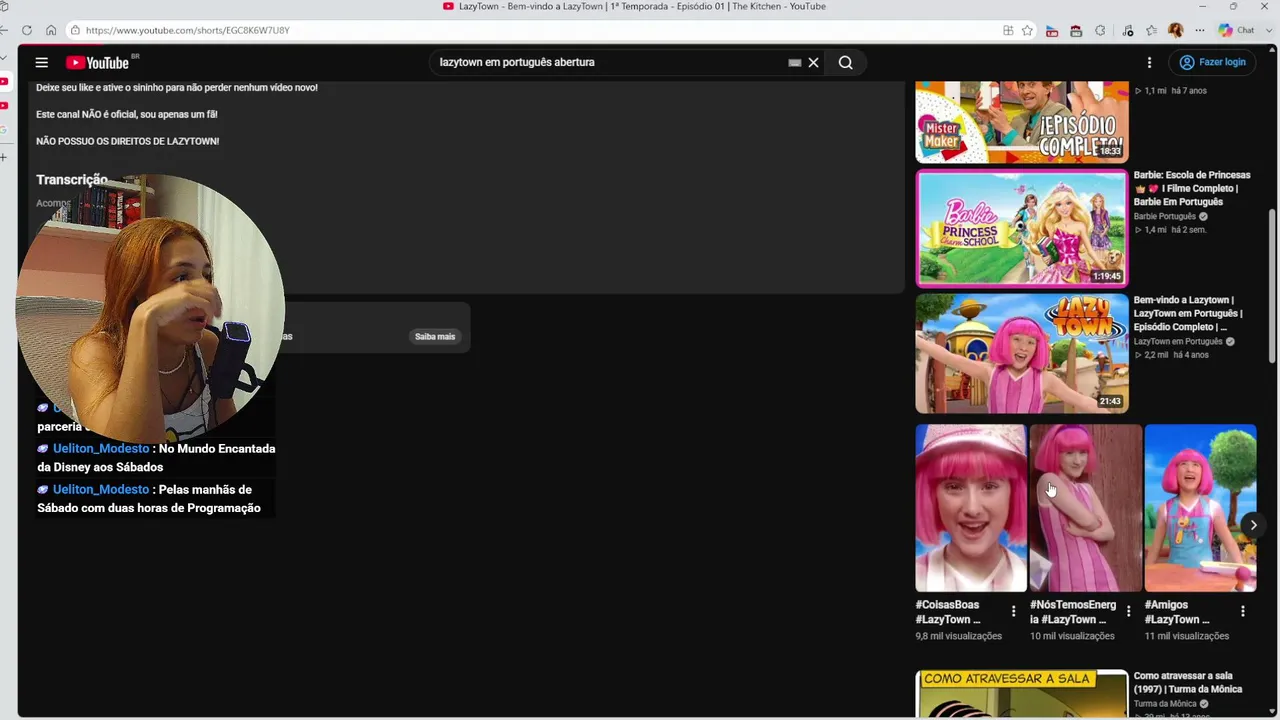Visit the Barbie Português channel

click(x=1165, y=216)
